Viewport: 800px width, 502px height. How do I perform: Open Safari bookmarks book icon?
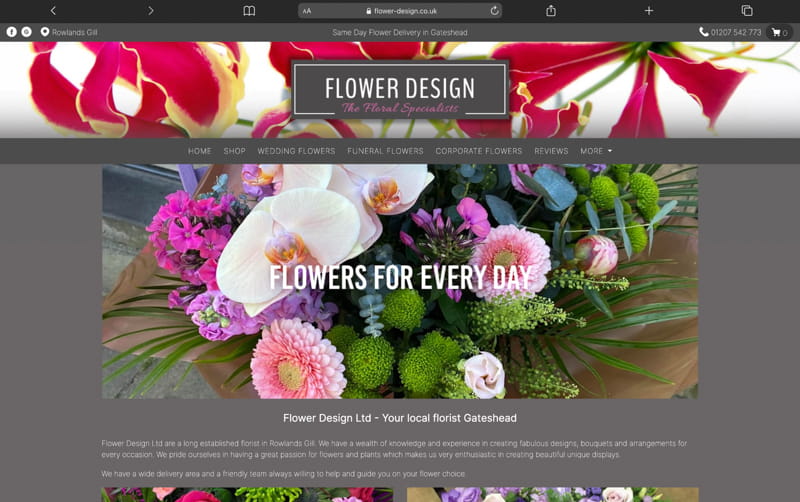(x=249, y=11)
